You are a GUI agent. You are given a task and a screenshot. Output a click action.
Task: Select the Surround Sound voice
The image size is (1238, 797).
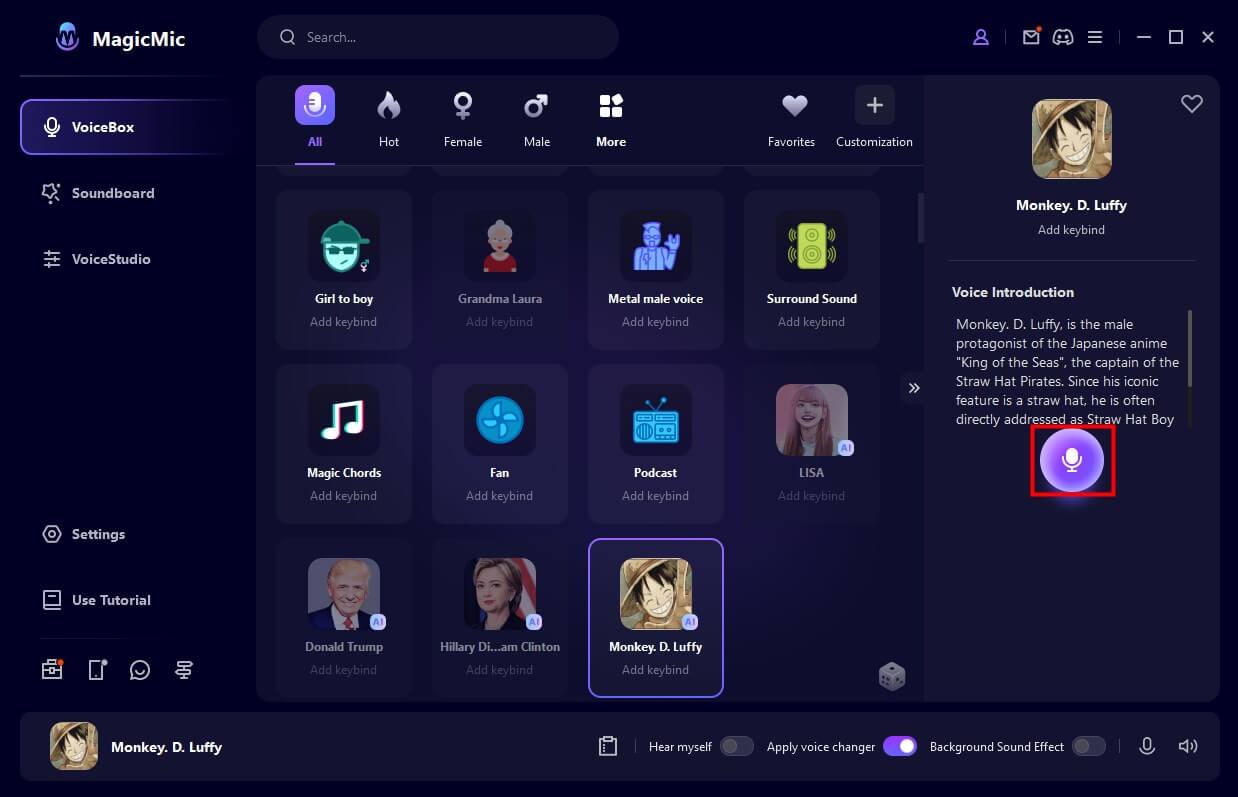pyautogui.click(x=812, y=269)
